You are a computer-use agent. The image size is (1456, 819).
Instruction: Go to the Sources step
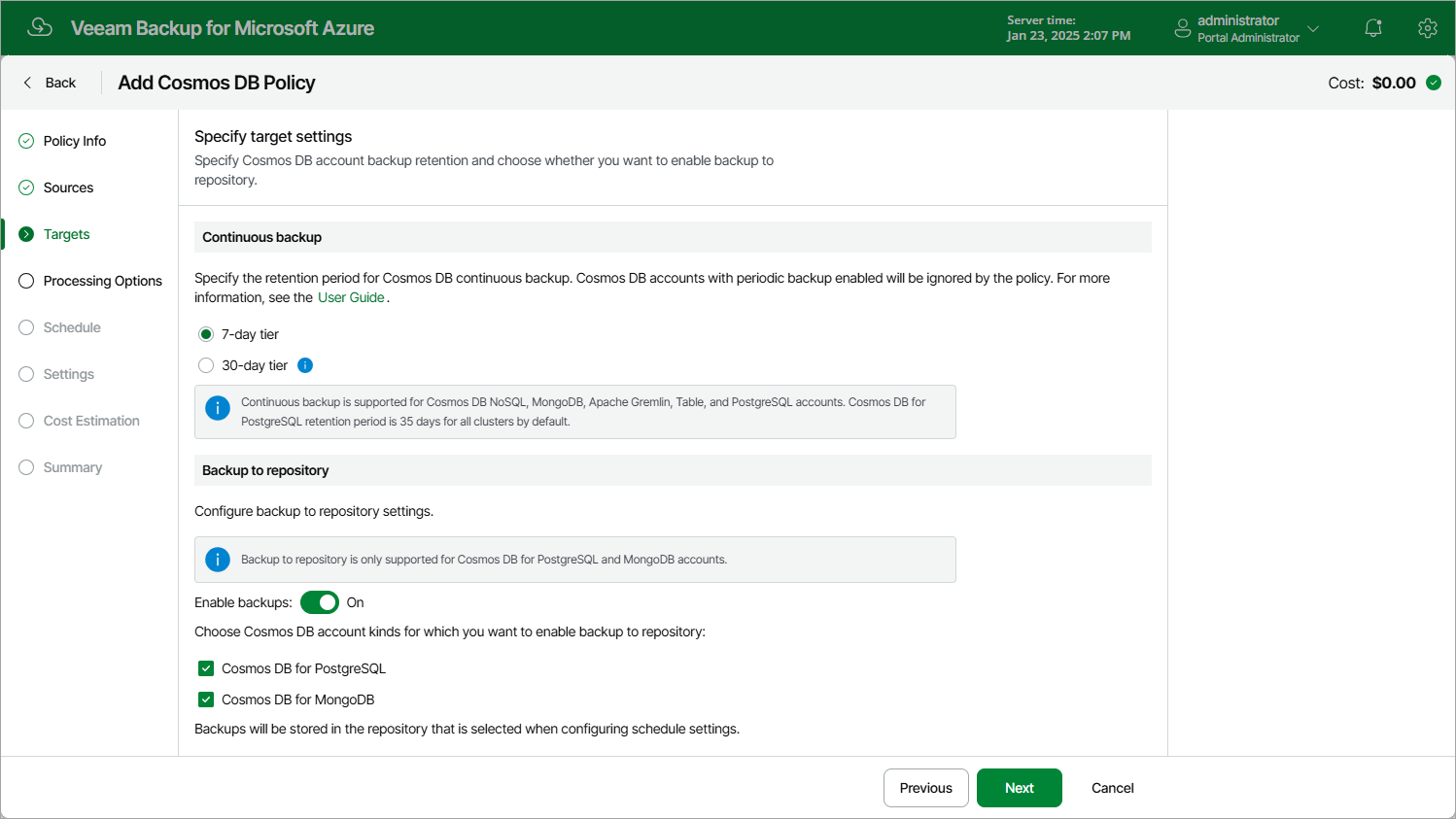pyautogui.click(x=68, y=188)
